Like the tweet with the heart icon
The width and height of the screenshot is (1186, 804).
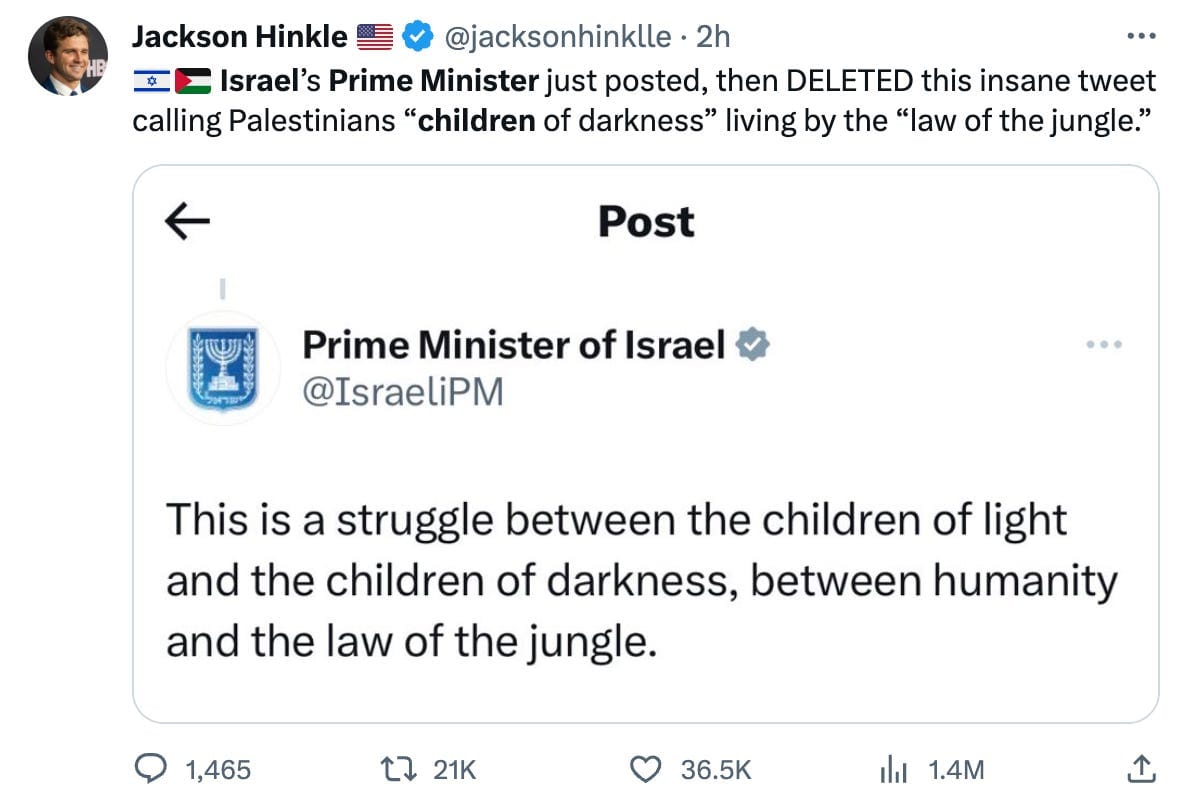648,768
